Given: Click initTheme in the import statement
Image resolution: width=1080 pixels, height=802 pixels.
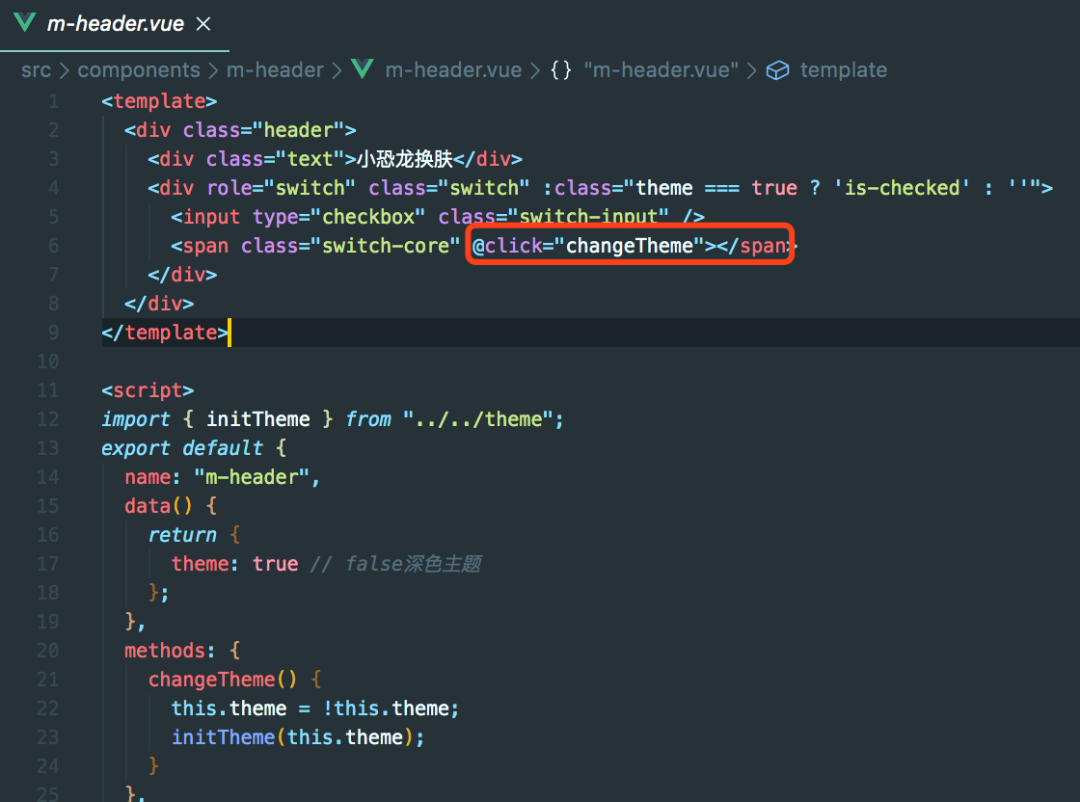Looking at the screenshot, I should [258, 419].
